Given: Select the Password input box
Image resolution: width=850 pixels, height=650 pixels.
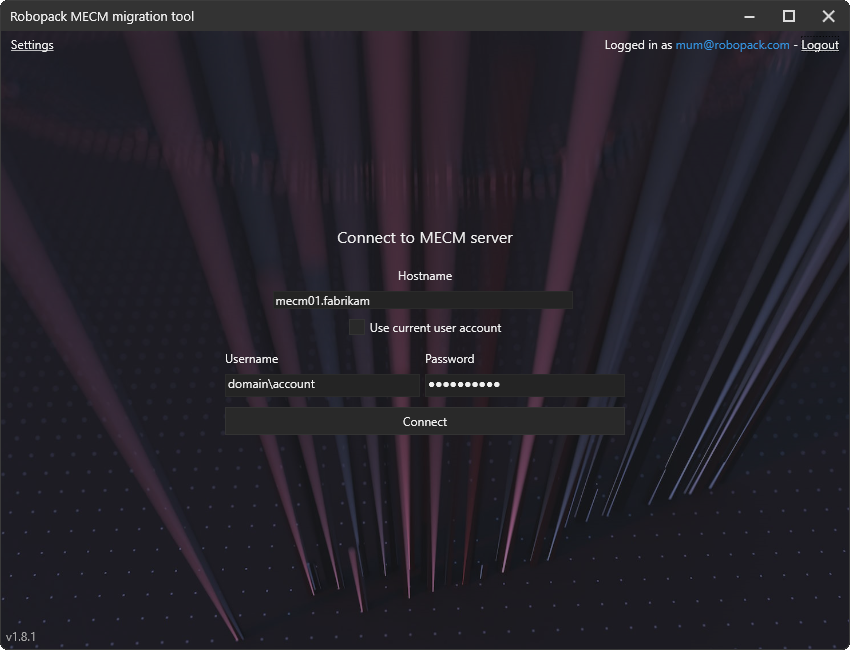Looking at the screenshot, I should click(524, 385).
